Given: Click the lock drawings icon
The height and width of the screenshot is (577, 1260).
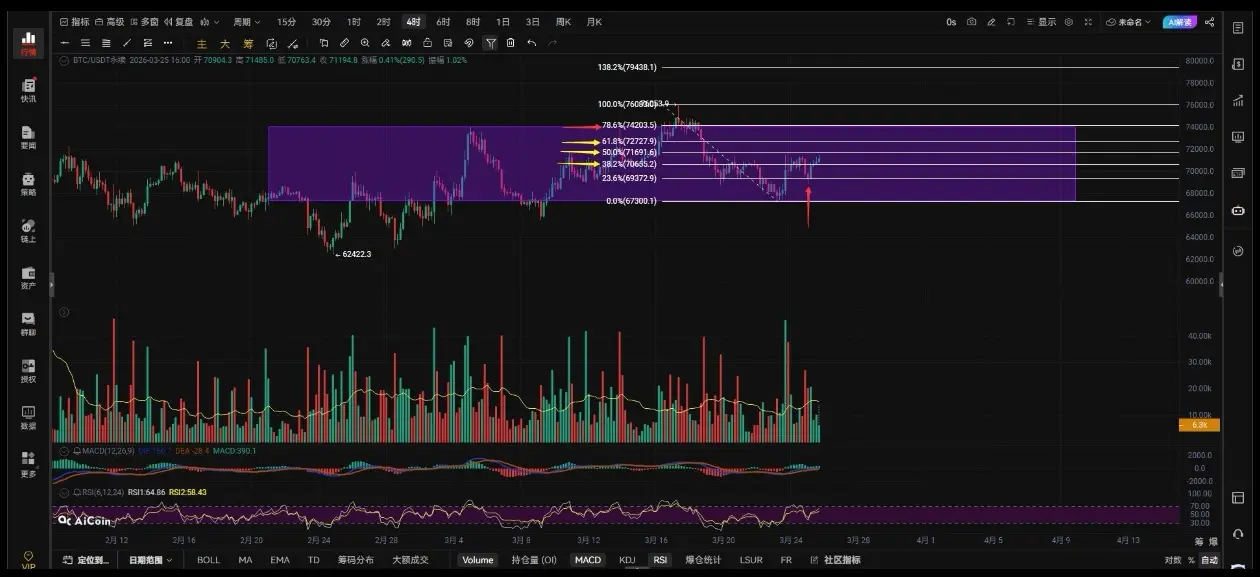Looking at the screenshot, I should pyautogui.click(x=428, y=43).
